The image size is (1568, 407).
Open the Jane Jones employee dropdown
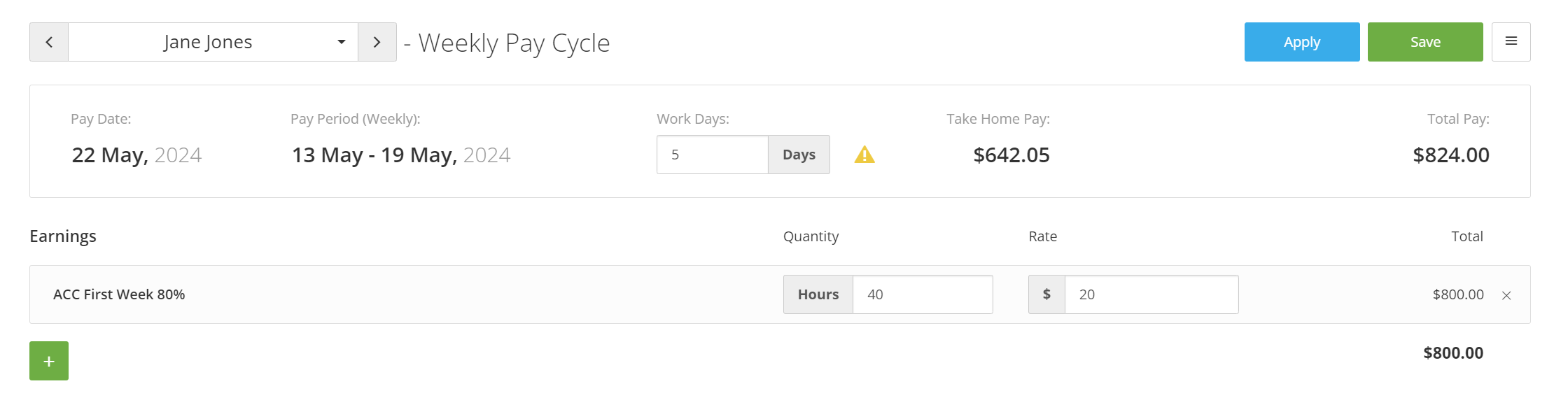(x=213, y=42)
